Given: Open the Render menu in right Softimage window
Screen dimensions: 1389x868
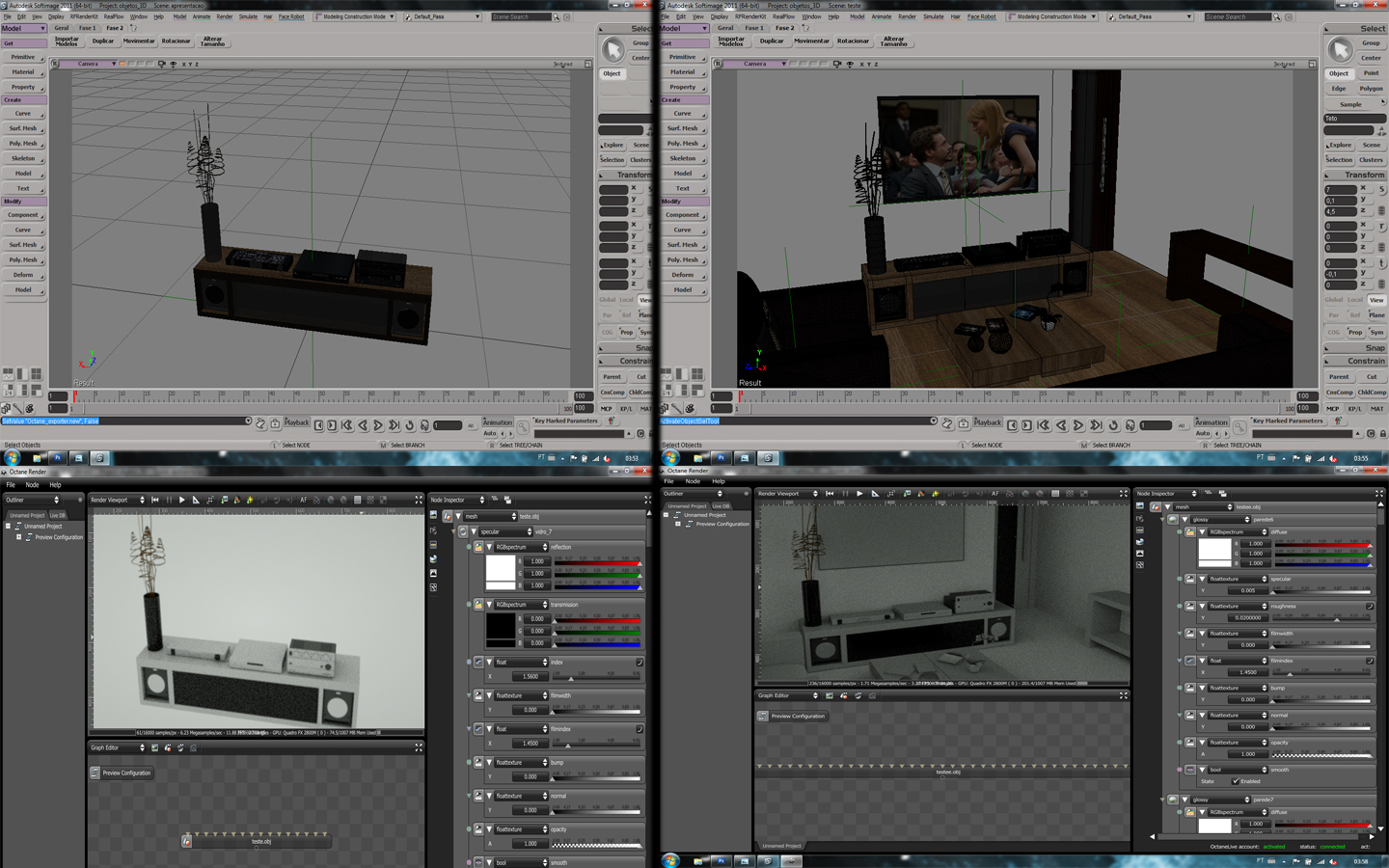Looking at the screenshot, I should tap(907, 16).
